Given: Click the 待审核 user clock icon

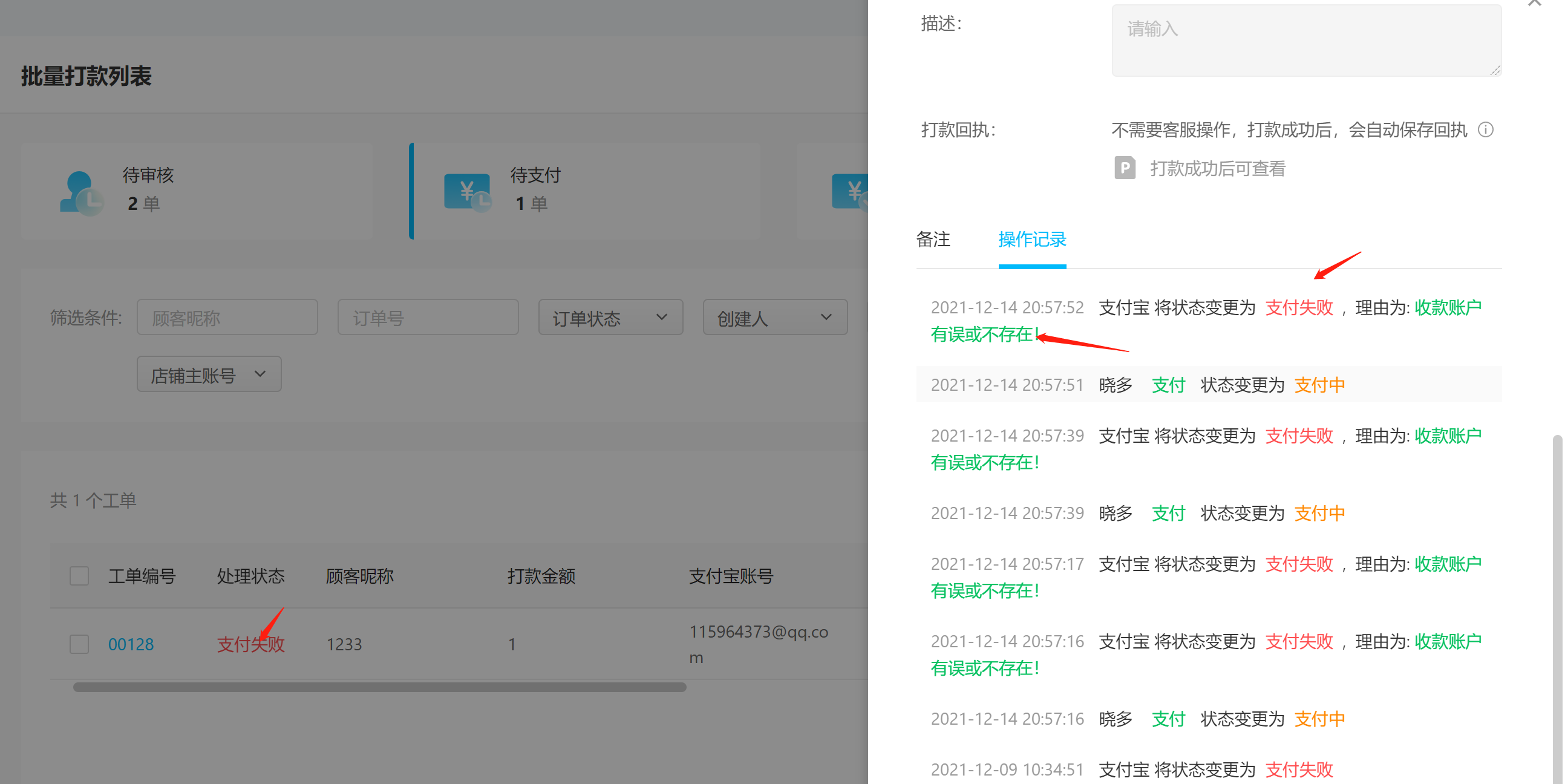Looking at the screenshot, I should (81, 192).
